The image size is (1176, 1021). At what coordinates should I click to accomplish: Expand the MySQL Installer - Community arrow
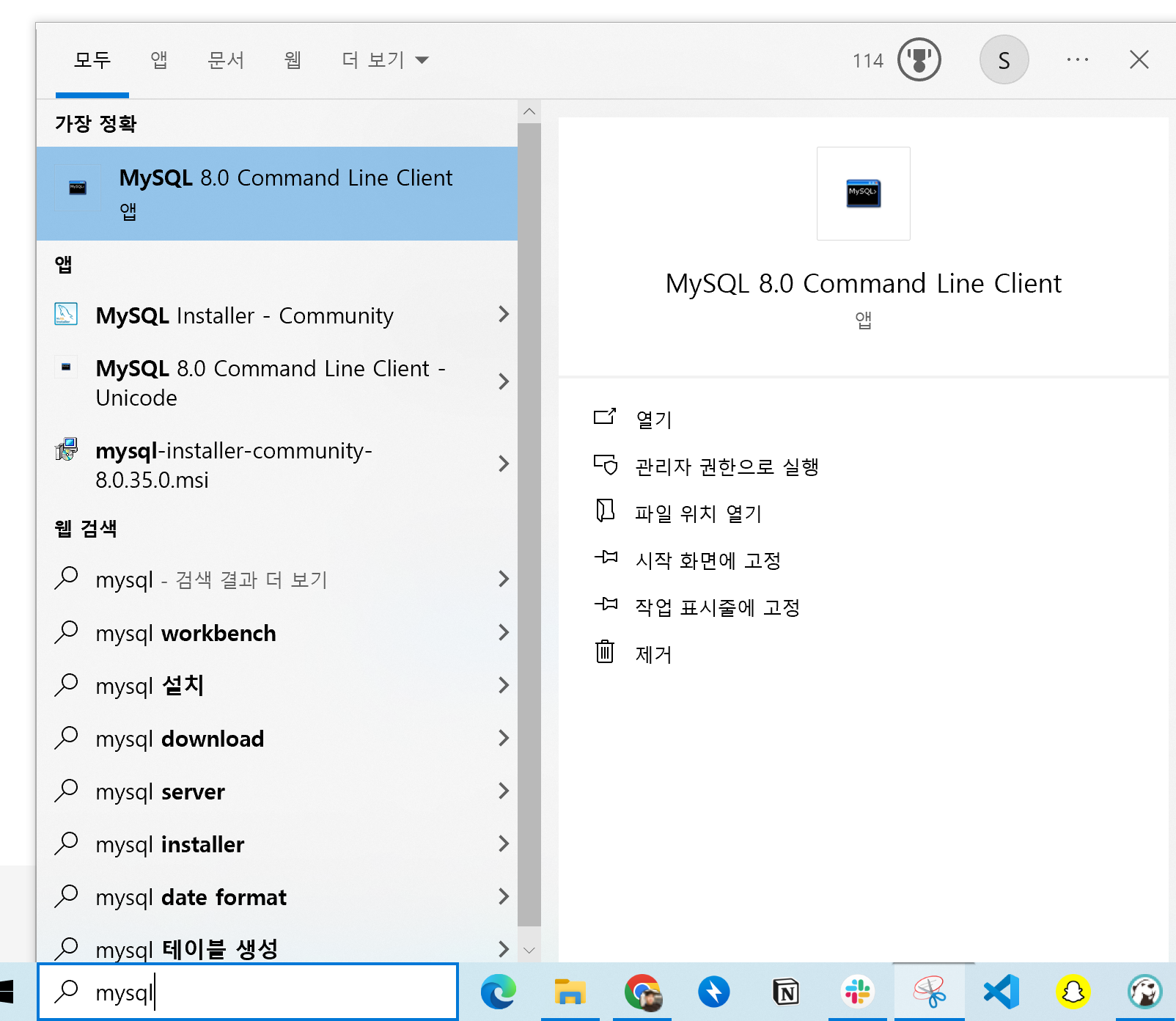point(504,314)
